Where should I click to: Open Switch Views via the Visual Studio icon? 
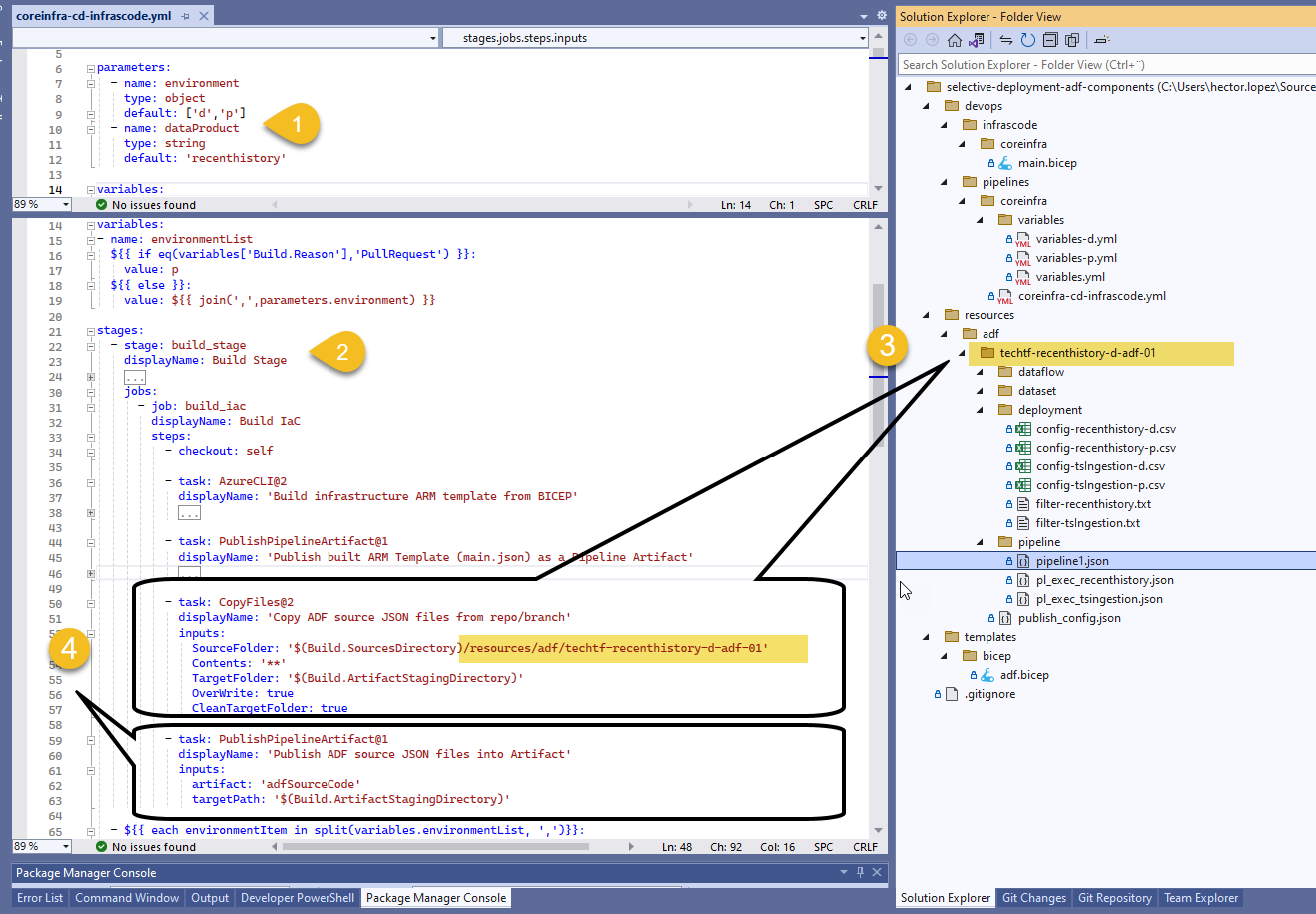click(977, 40)
